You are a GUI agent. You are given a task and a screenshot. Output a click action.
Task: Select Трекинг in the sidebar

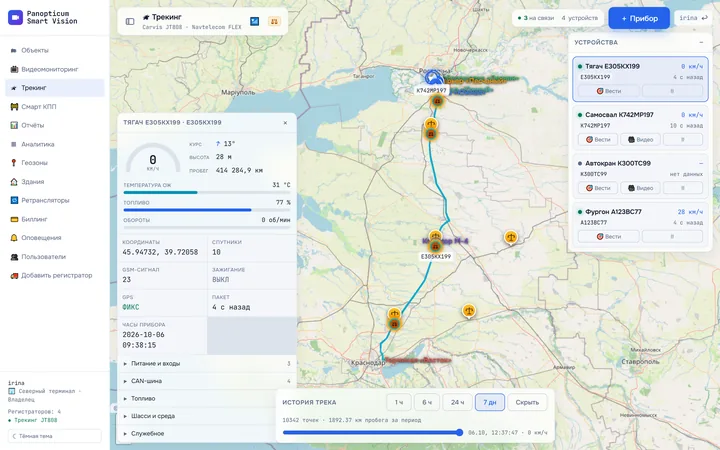[x=55, y=88]
